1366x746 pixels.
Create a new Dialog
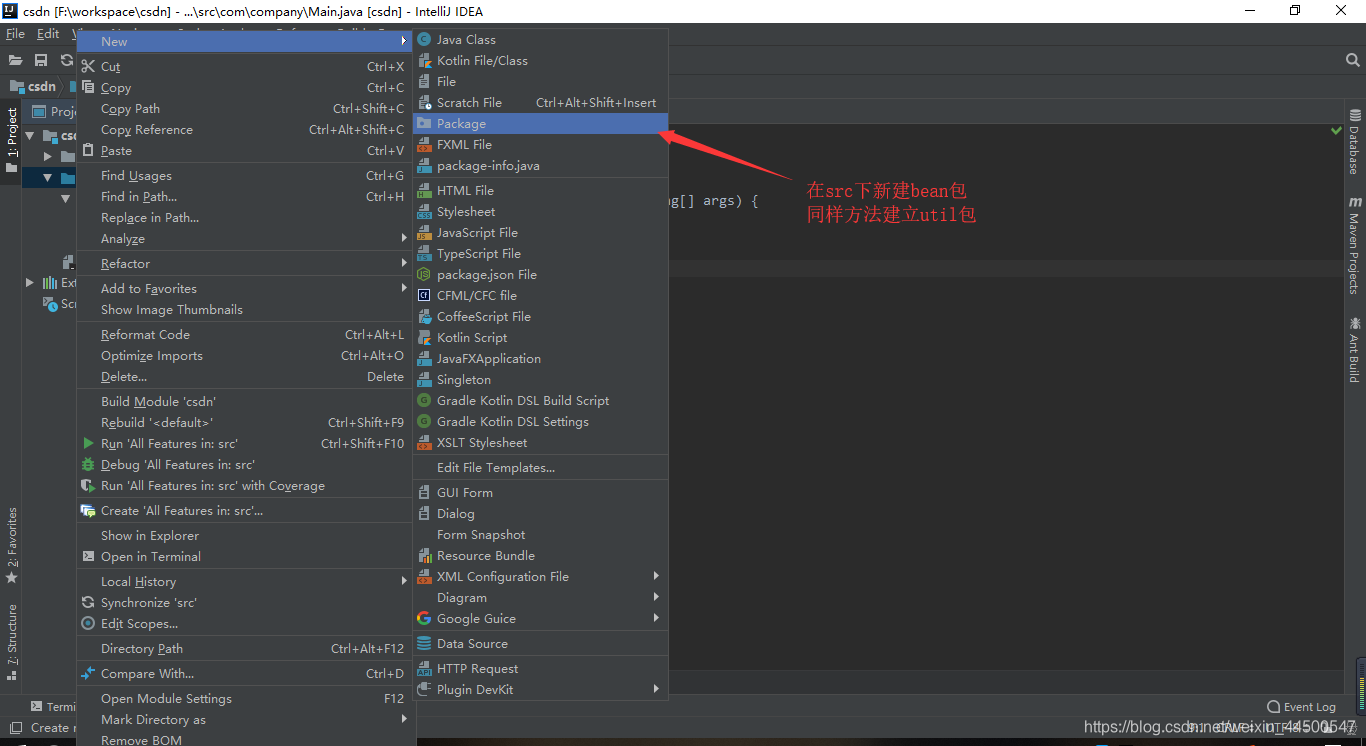click(541, 513)
